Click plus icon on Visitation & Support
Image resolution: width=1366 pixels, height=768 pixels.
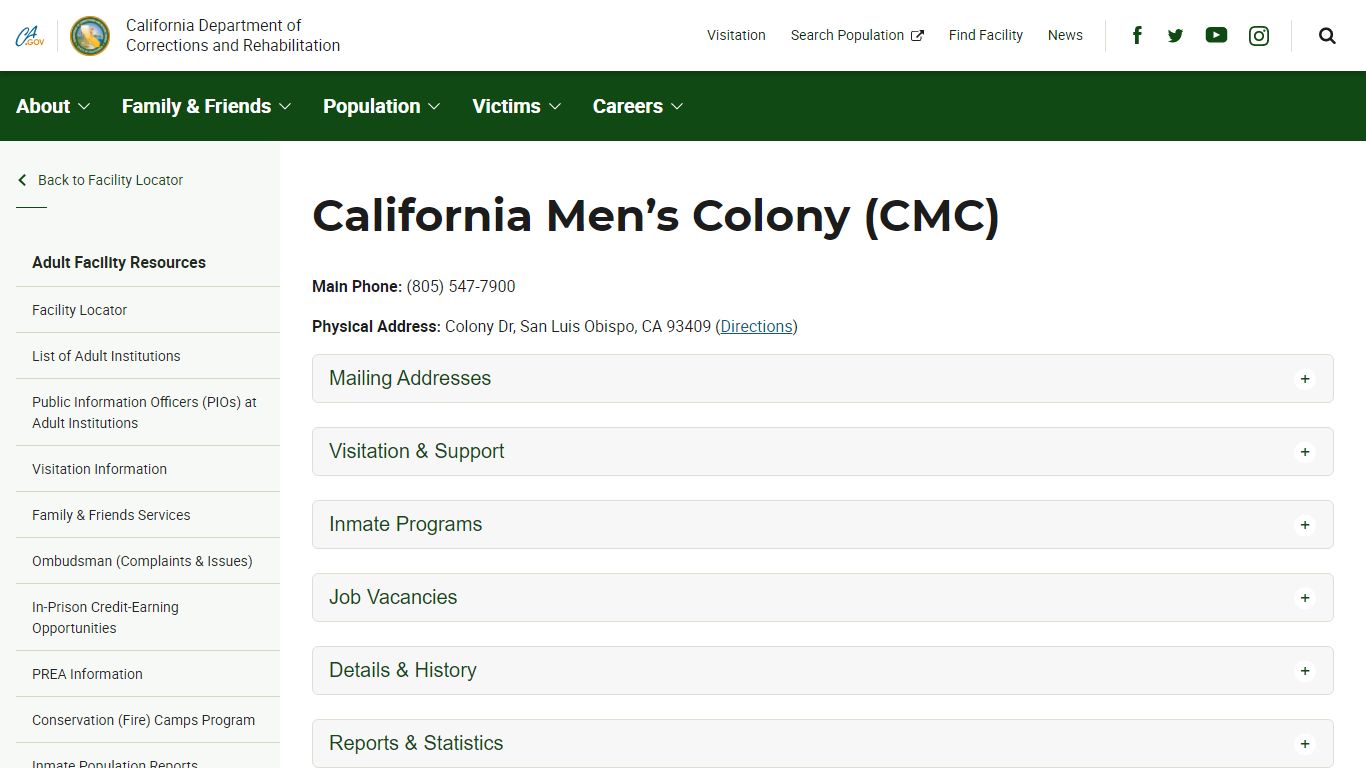[1304, 452]
